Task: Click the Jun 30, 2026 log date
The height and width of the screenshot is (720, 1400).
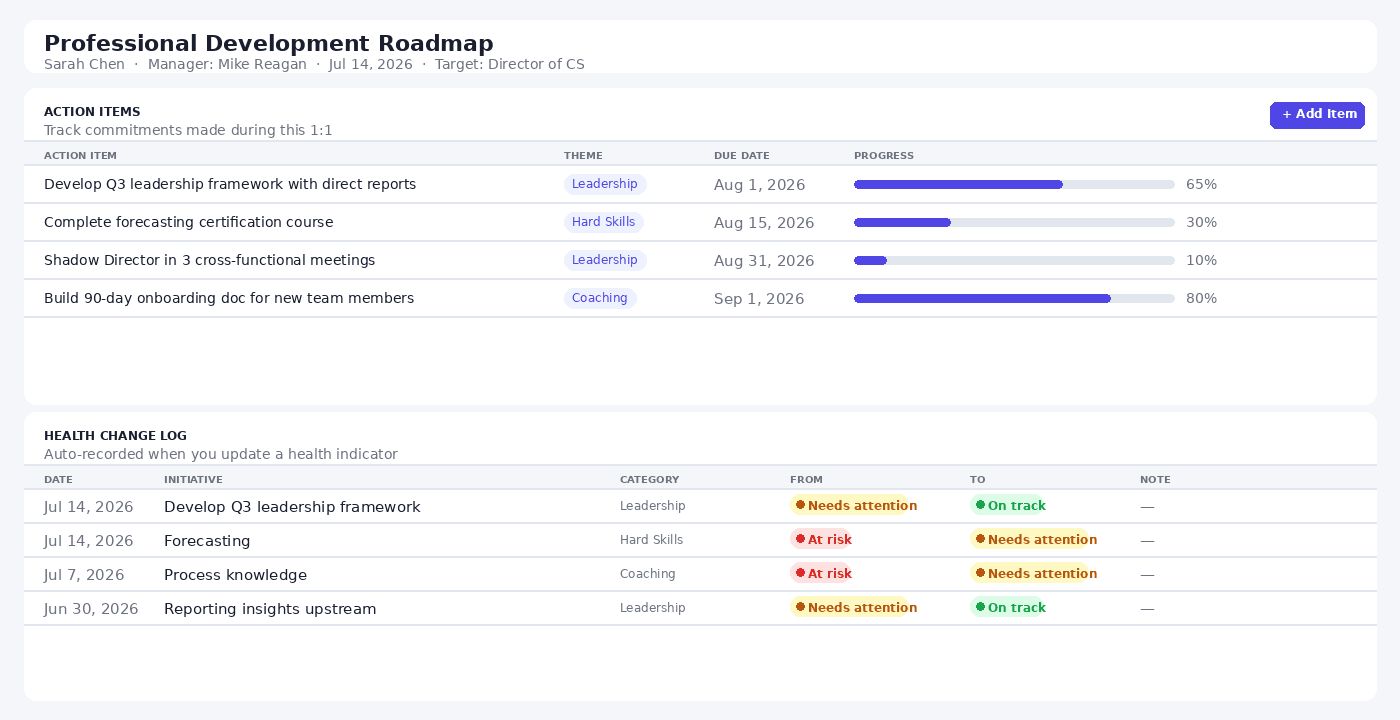Action: coord(91,609)
